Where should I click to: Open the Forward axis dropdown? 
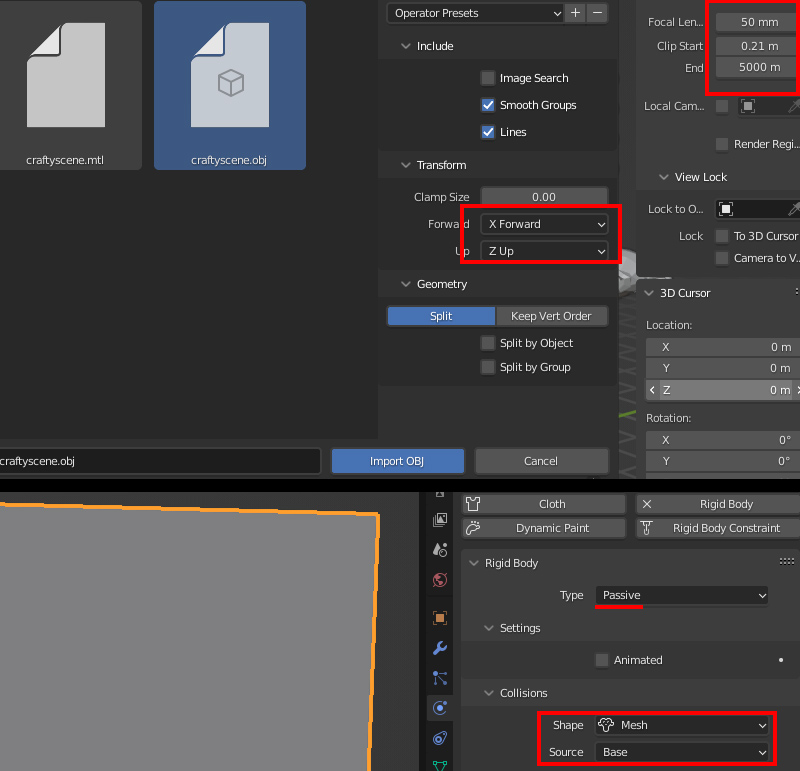(x=544, y=224)
